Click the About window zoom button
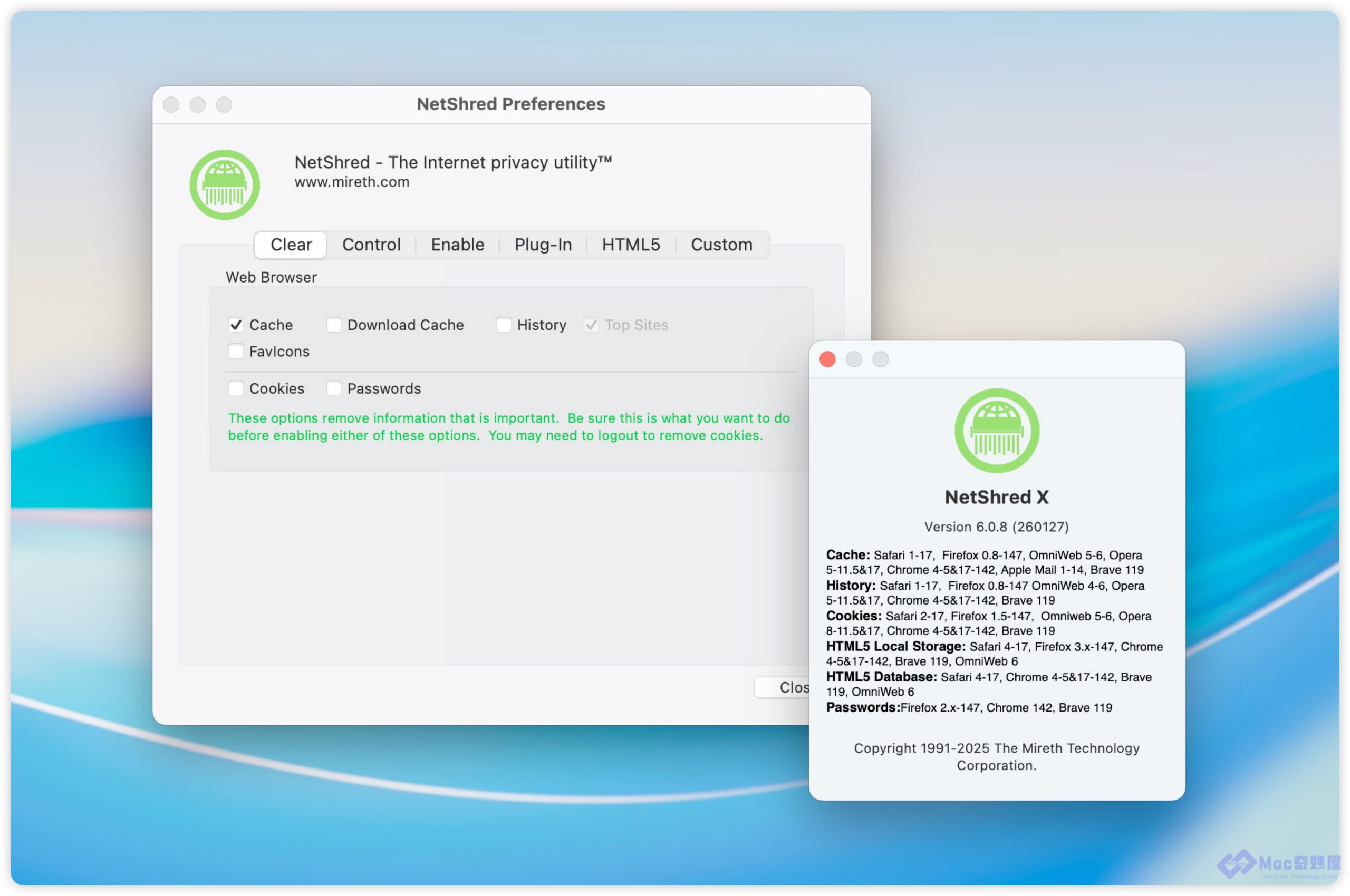1350x896 pixels. [880, 359]
